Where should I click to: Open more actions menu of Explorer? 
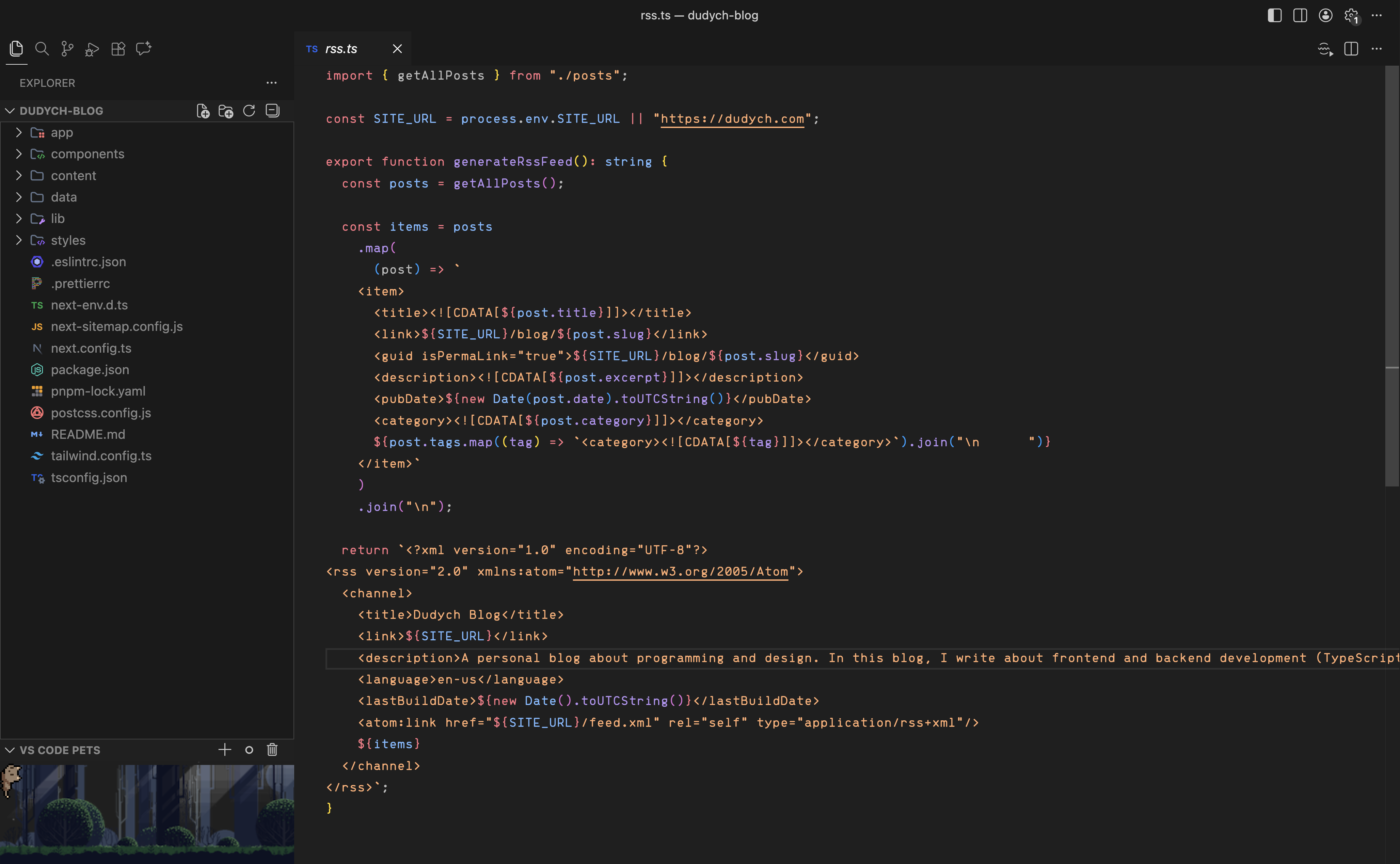click(x=271, y=83)
